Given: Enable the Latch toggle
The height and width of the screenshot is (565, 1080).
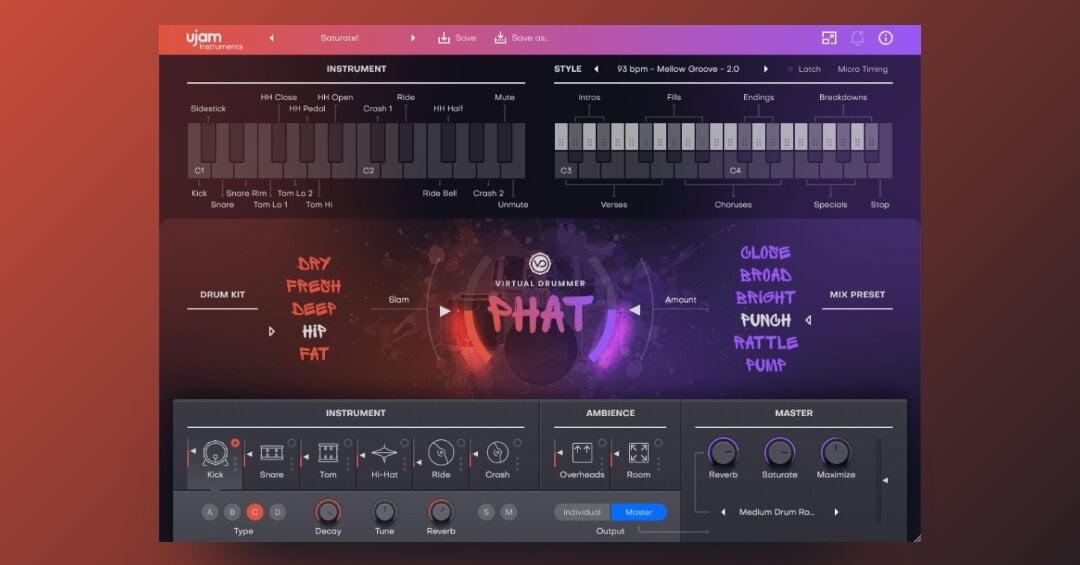Looking at the screenshot, I should pyautogui.click(x=804, y=69).
